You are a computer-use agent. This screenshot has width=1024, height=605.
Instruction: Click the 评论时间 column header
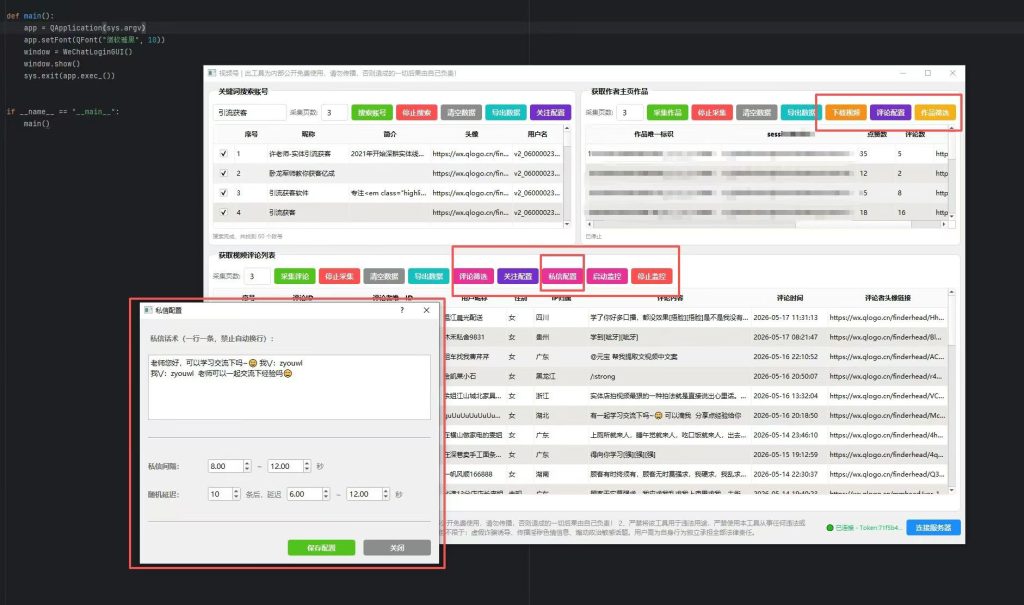(x=789, y=298)
